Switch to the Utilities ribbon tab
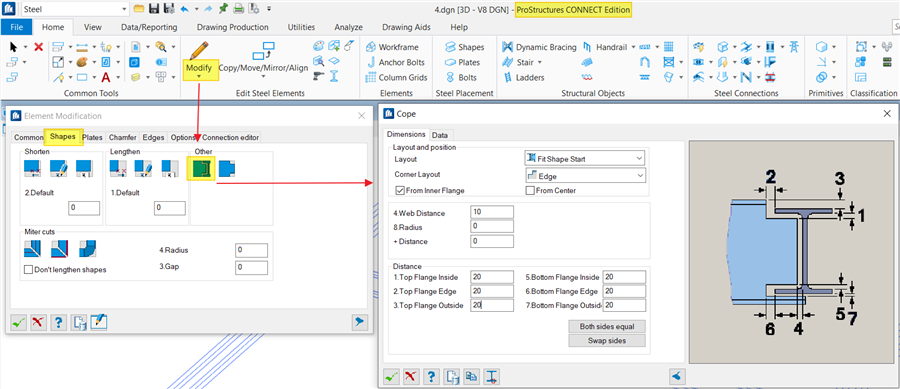 301,27
